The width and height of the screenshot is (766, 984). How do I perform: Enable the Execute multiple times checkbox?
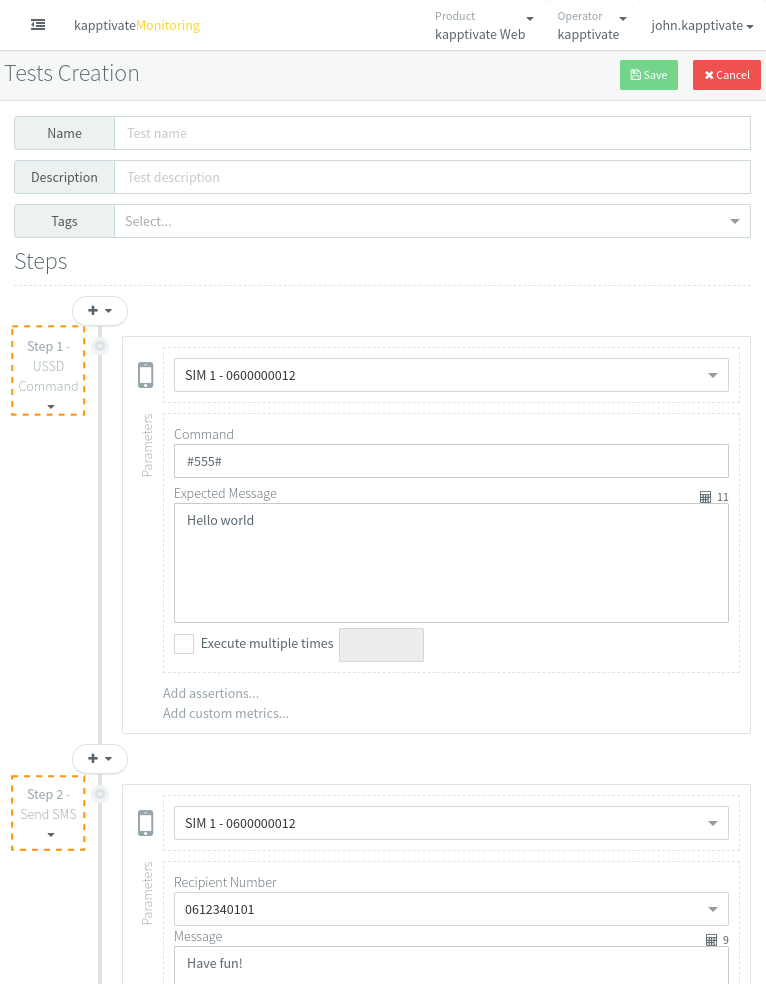coord(184,644)
